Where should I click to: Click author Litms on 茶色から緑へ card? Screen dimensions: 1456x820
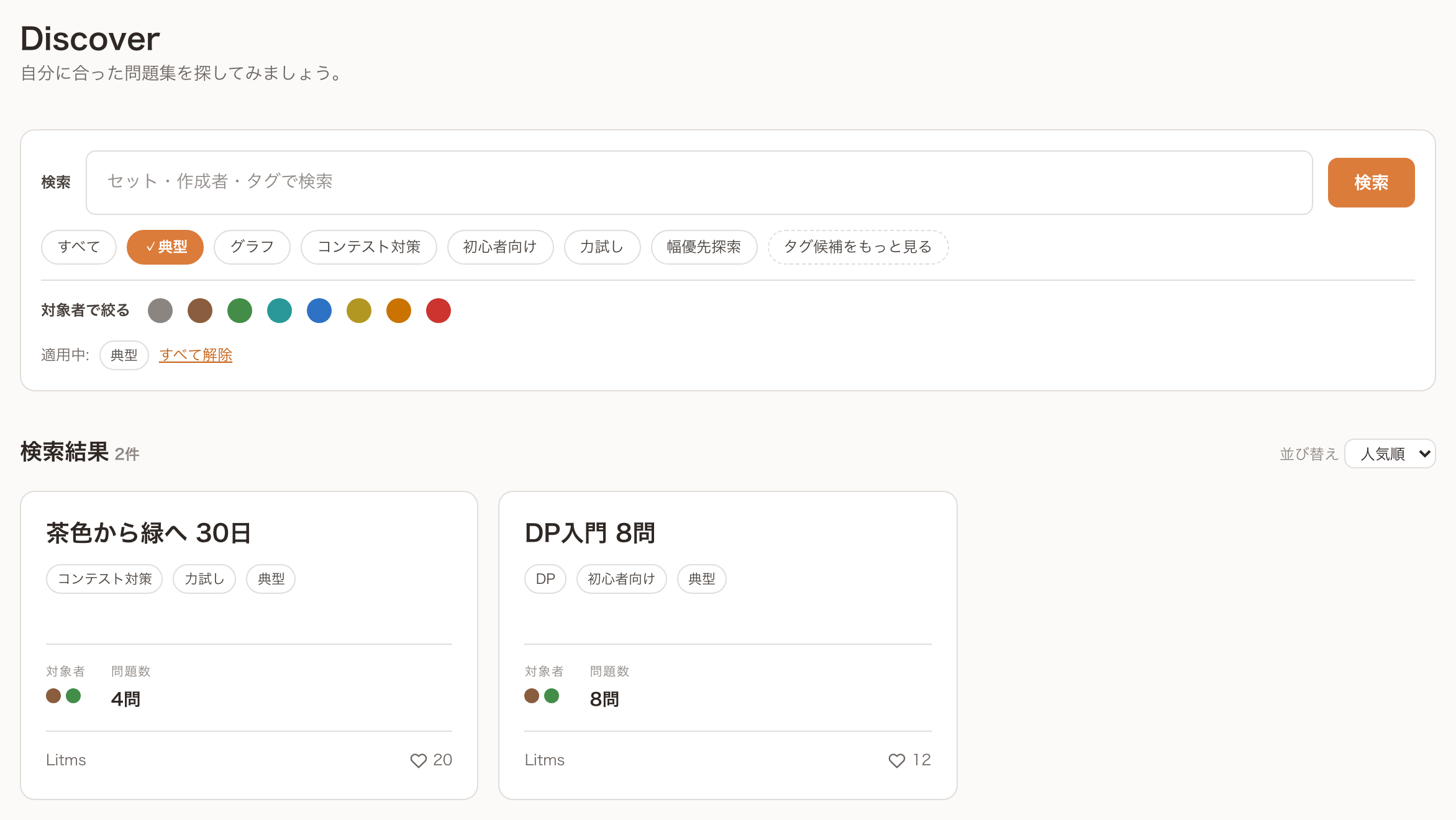[66, 760]
